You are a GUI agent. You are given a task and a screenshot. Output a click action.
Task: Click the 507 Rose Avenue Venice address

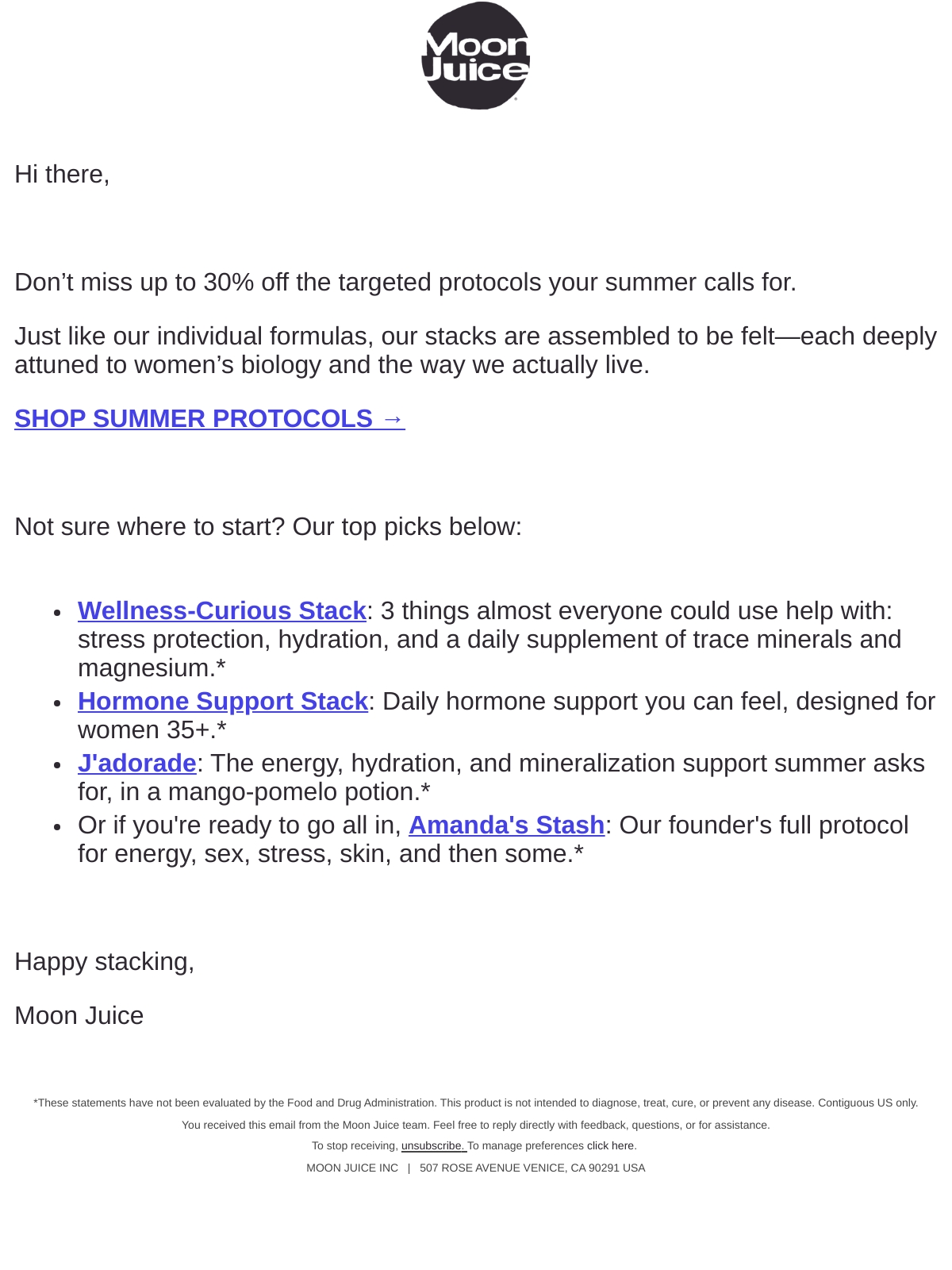(x=532, y=1168)
